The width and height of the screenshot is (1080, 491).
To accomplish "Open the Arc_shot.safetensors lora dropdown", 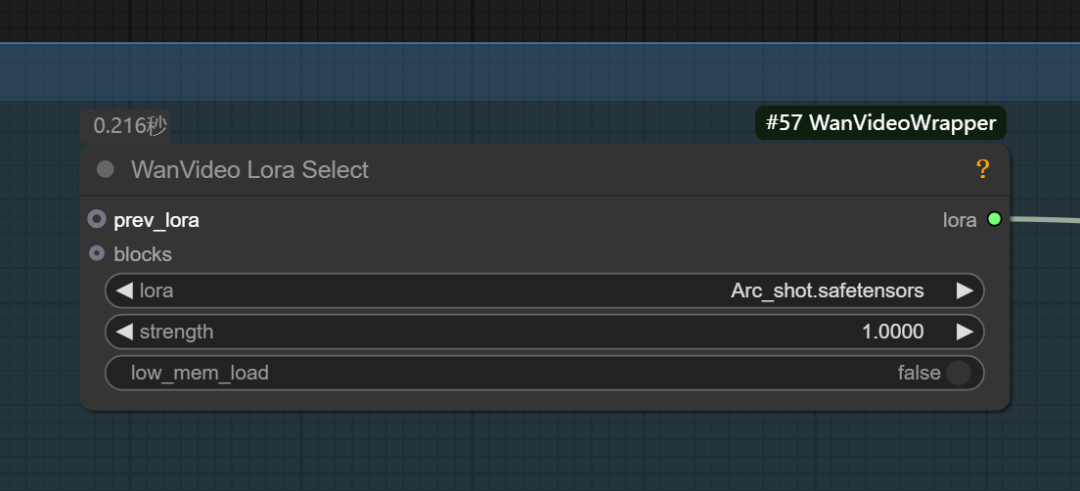I will coord(544,291).
